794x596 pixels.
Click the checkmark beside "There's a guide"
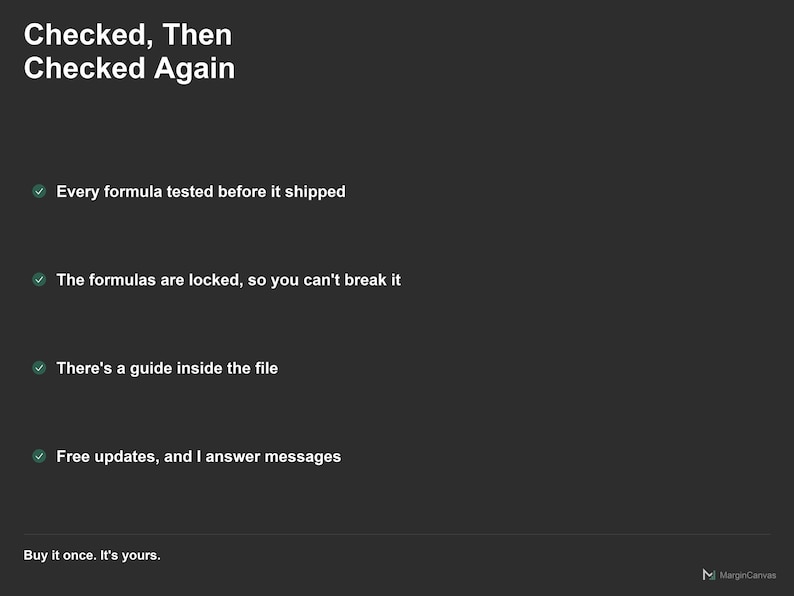39,368
